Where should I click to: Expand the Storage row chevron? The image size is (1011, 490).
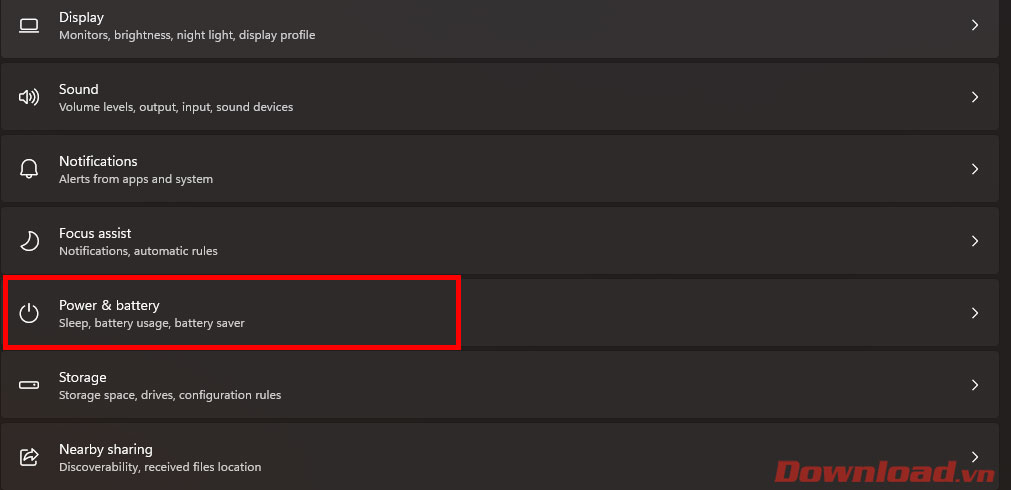975,385
